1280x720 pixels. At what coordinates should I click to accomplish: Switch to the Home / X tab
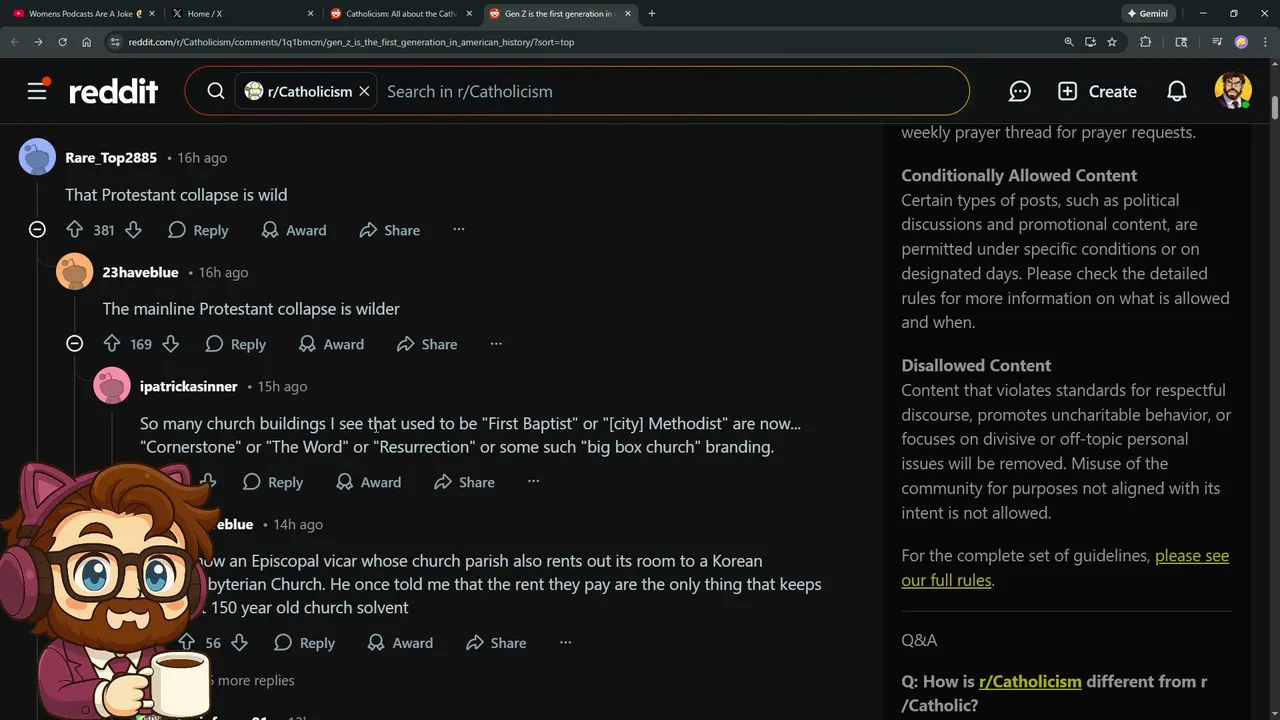241,14
